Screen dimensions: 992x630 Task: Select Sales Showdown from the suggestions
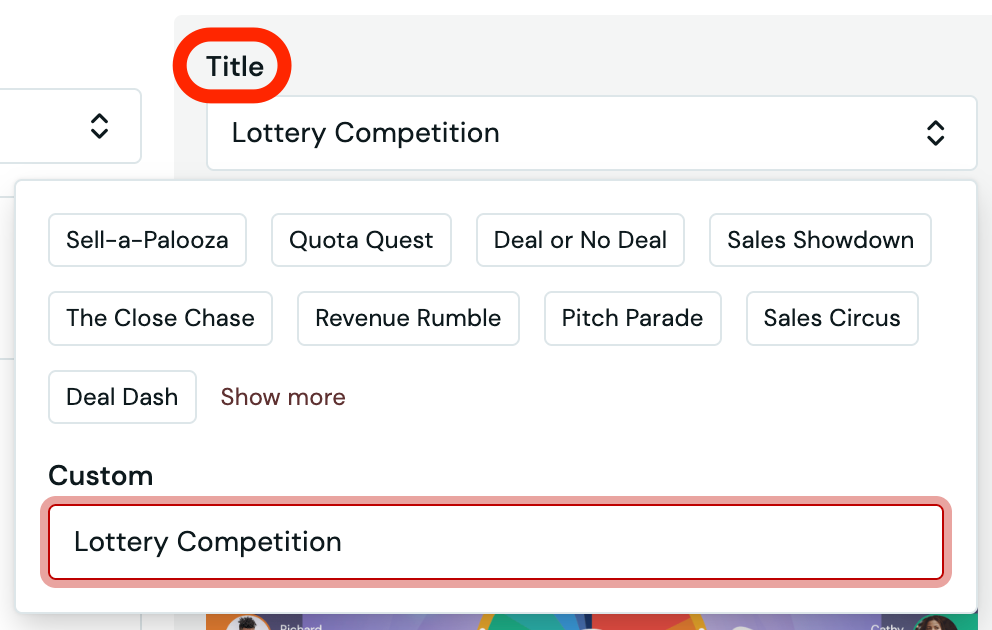point(820,240)
